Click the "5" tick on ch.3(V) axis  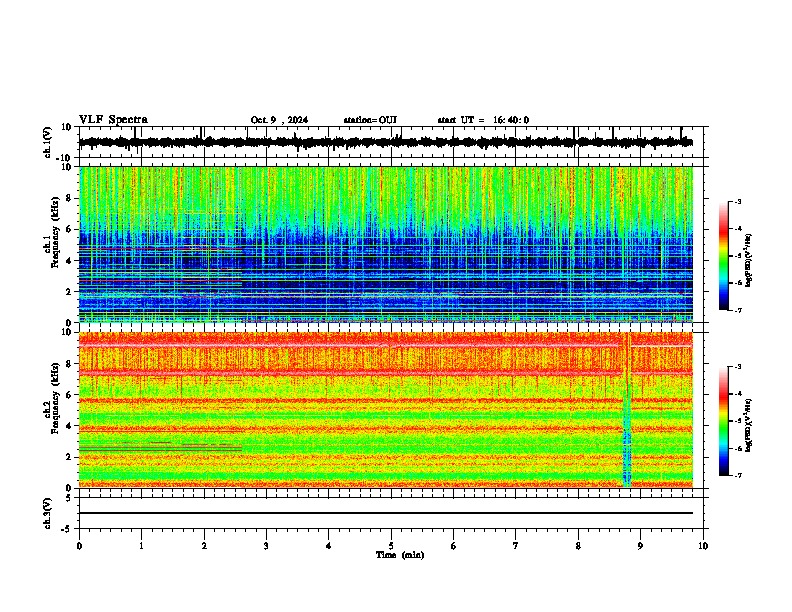[x=70, y=498]
